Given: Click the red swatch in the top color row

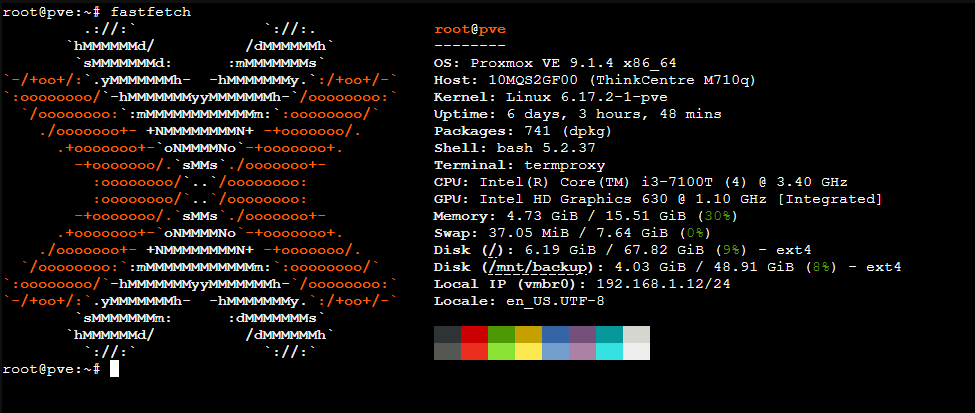Looking at the screenshot, I should (475, 334).
